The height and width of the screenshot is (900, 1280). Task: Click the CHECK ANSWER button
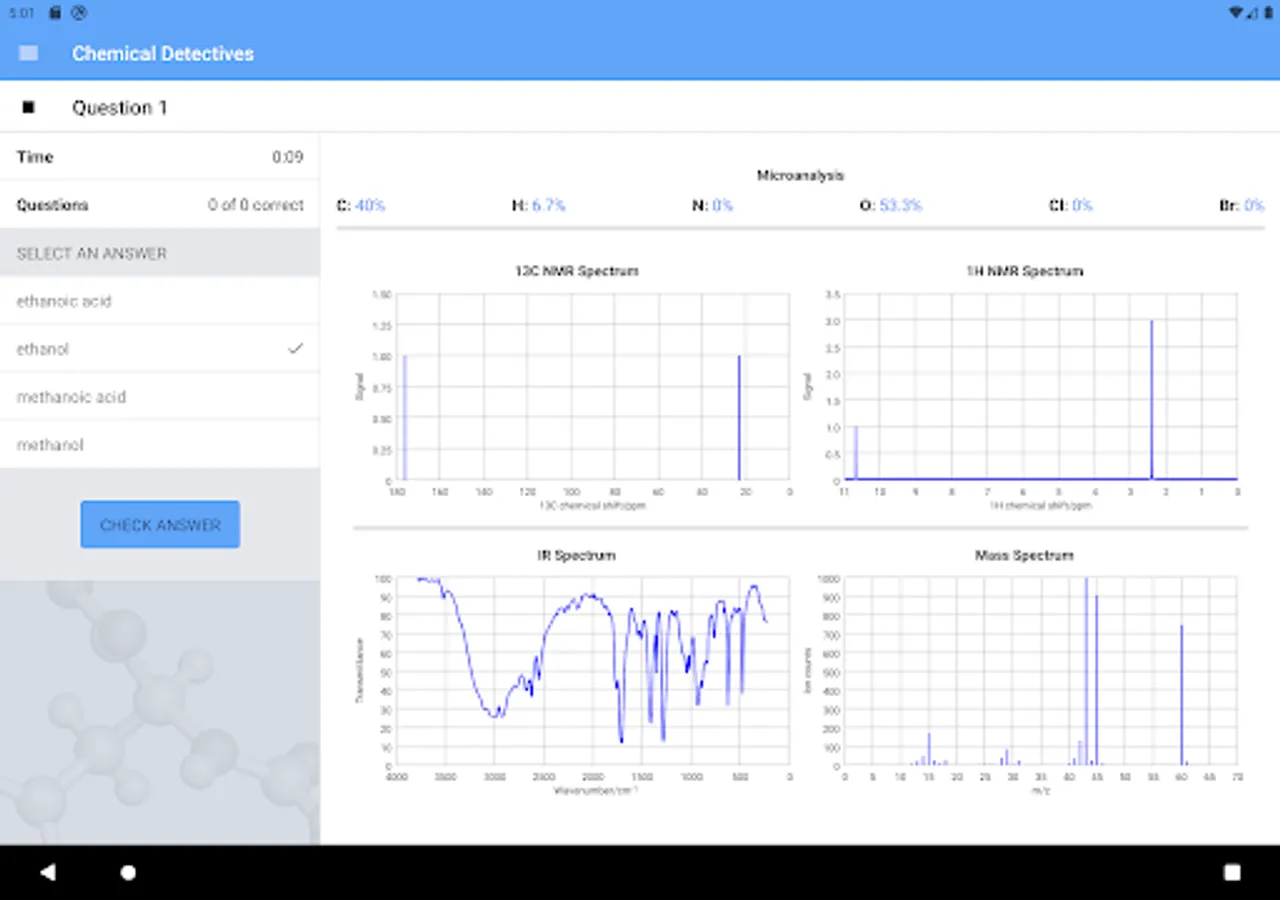point(160,524)
